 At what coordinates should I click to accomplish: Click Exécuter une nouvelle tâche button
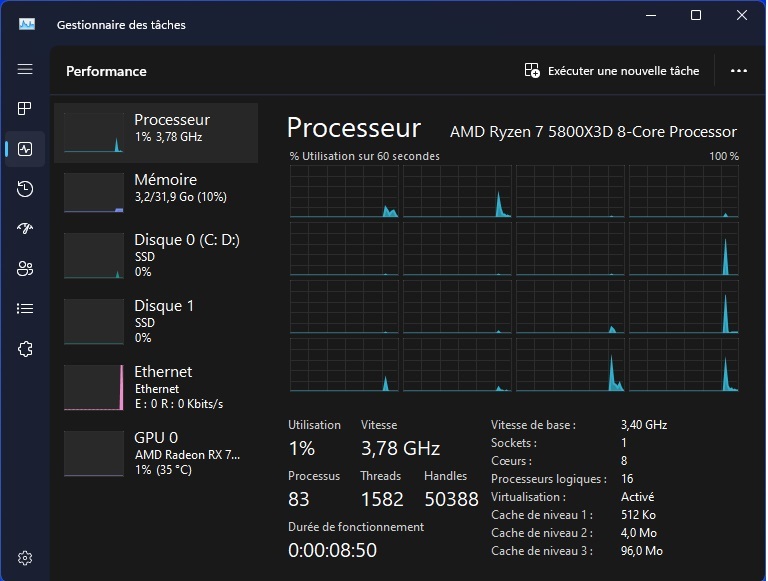(x=612, y=71)
